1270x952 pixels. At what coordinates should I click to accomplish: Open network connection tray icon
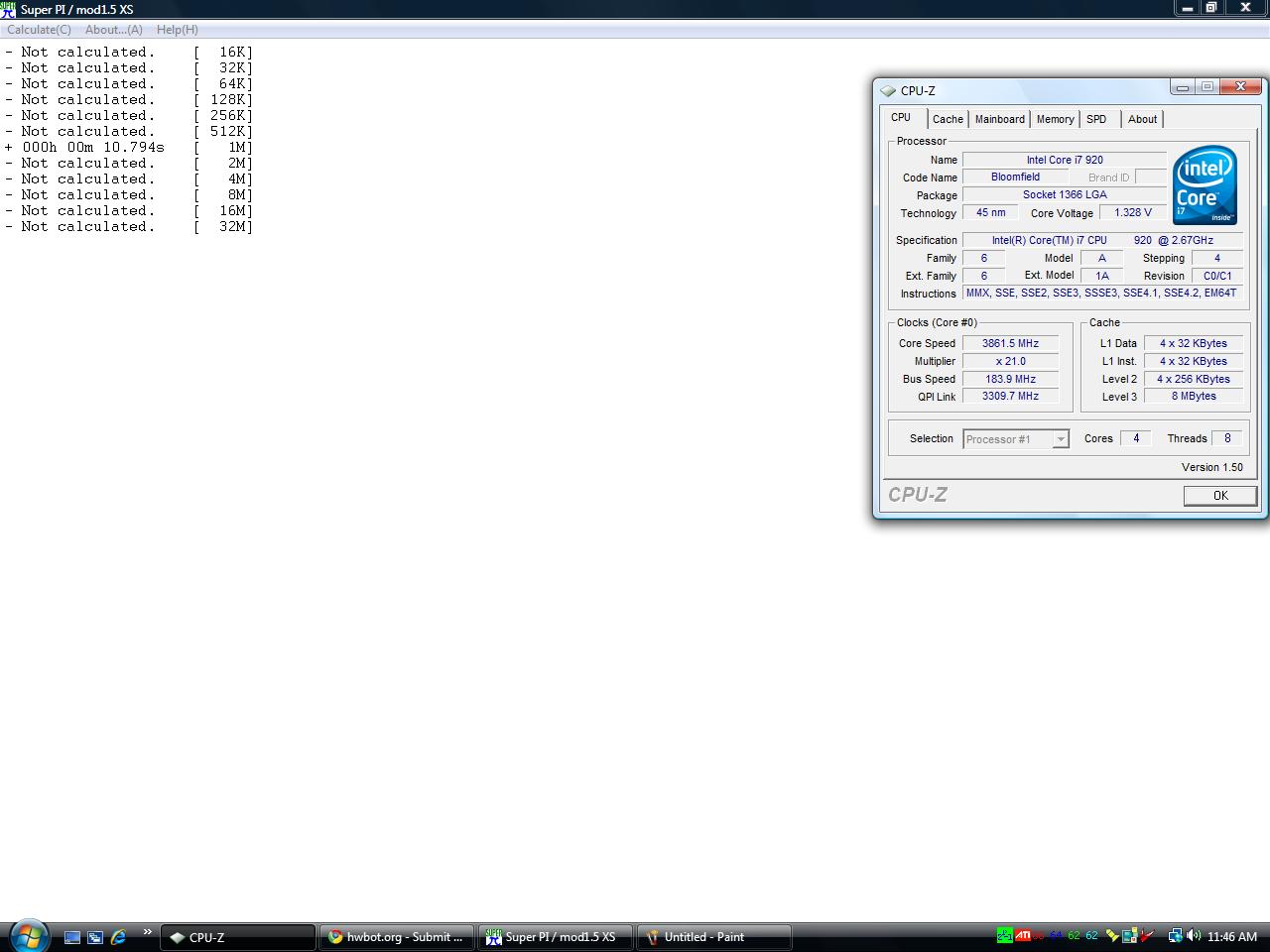point(1175,935)
